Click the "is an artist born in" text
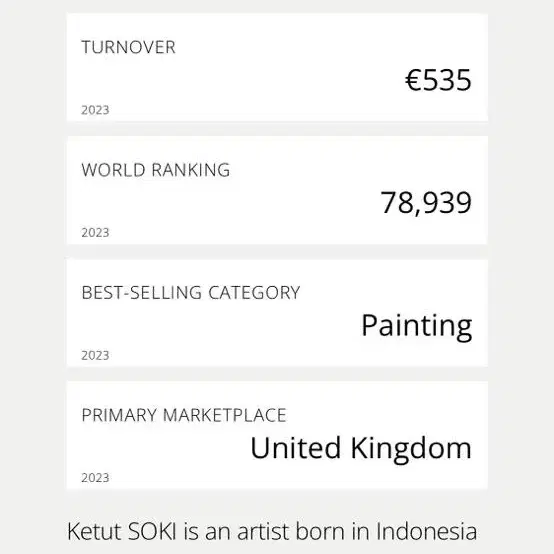 (x=276, y=531)
